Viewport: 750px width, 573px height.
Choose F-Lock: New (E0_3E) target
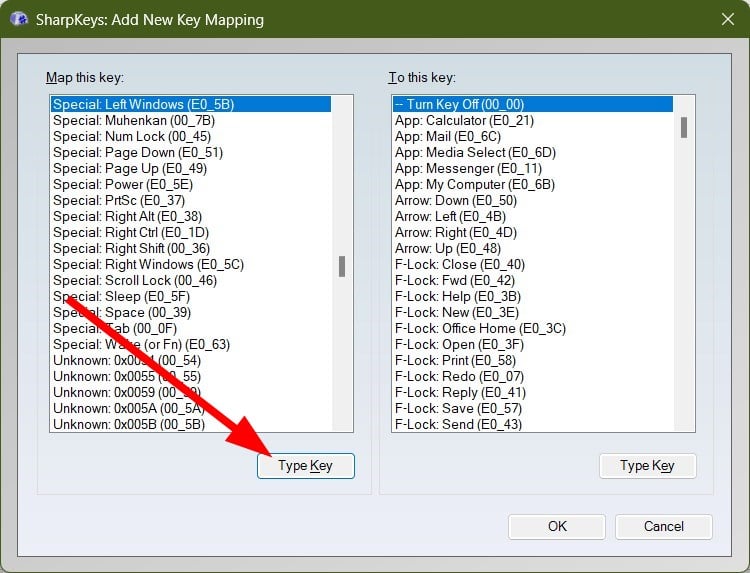point(533,313)
